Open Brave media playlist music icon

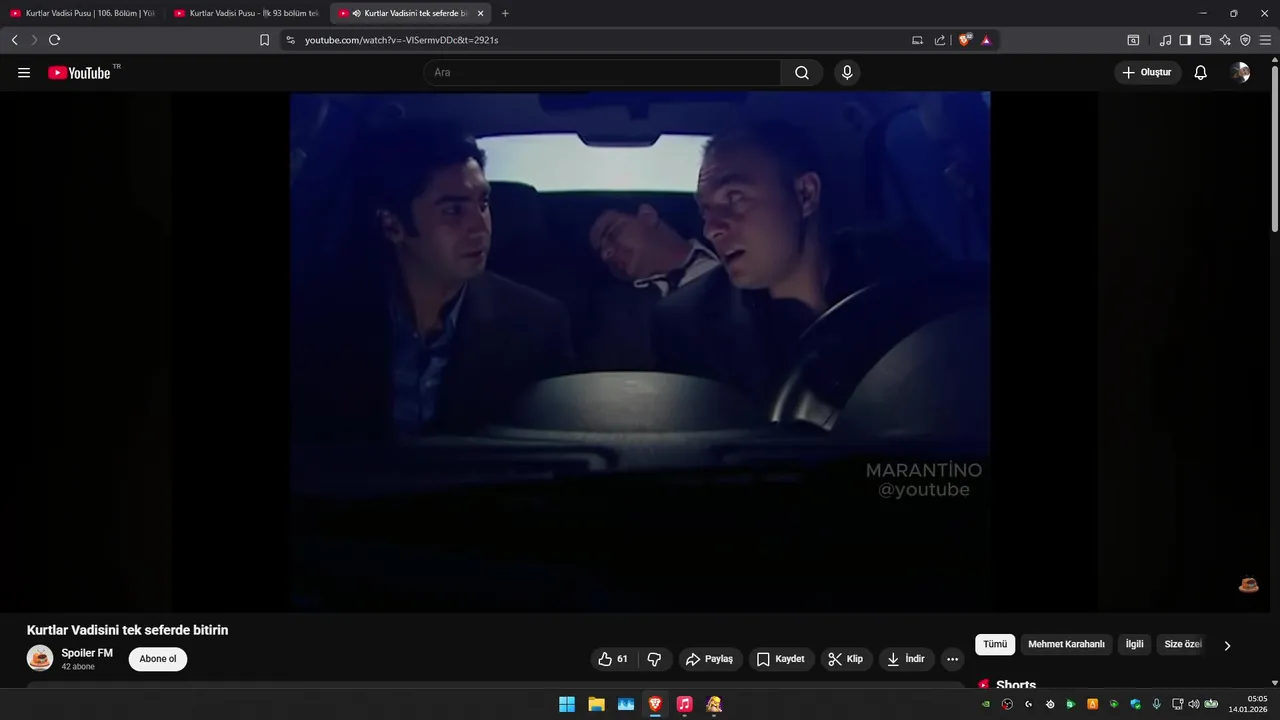[x=1165, y=40]
